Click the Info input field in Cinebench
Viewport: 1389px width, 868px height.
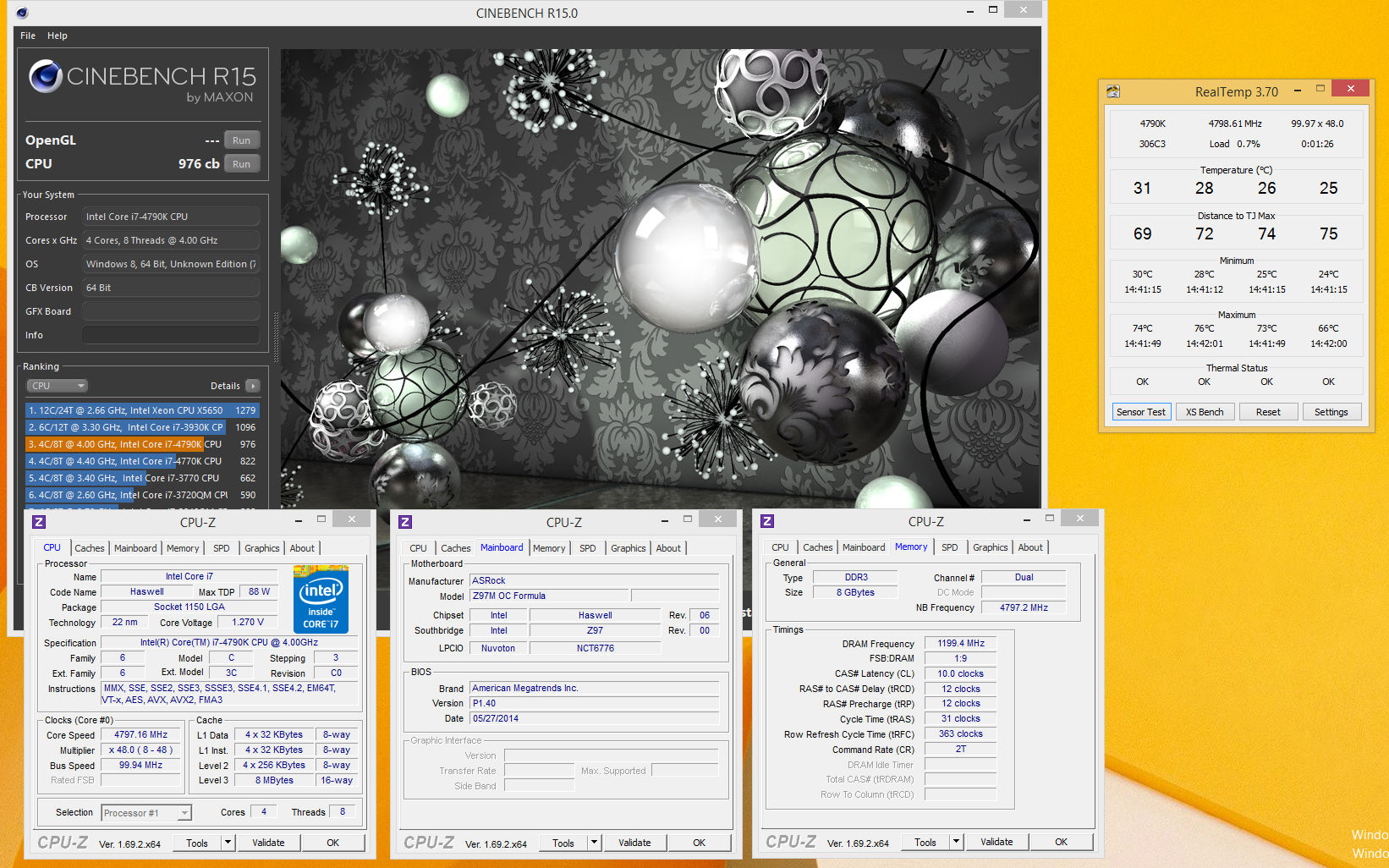pyautogui.click(x=171, y=335)
